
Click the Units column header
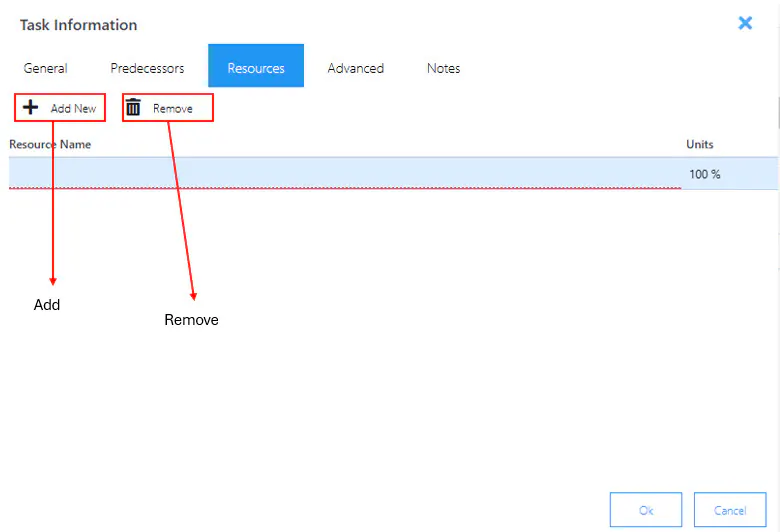click(x=699, y=144)
